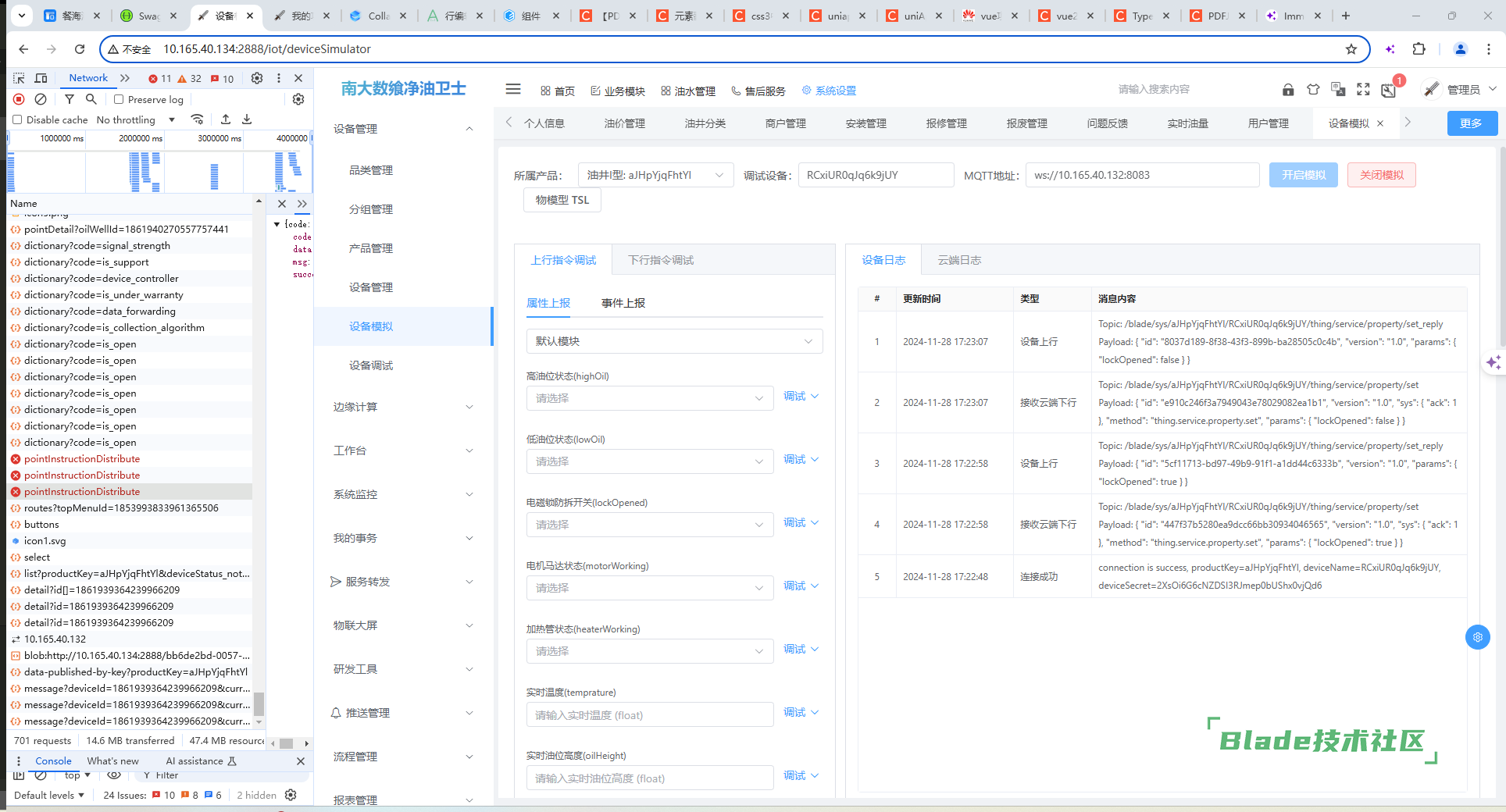Image resolution: width=1506 pixels, height=812 pixels.
Task: Clear the network log
Action: coord(41,99)
